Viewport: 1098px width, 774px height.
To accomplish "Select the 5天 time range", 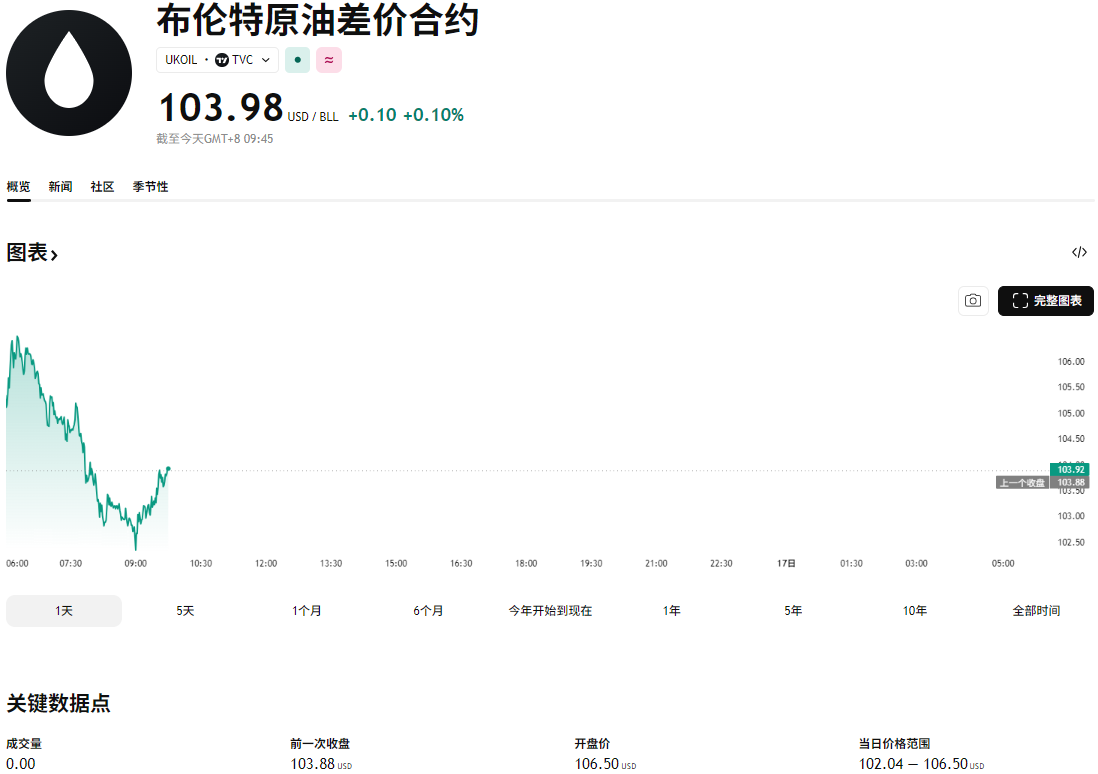I will click(x=185, y=611).
